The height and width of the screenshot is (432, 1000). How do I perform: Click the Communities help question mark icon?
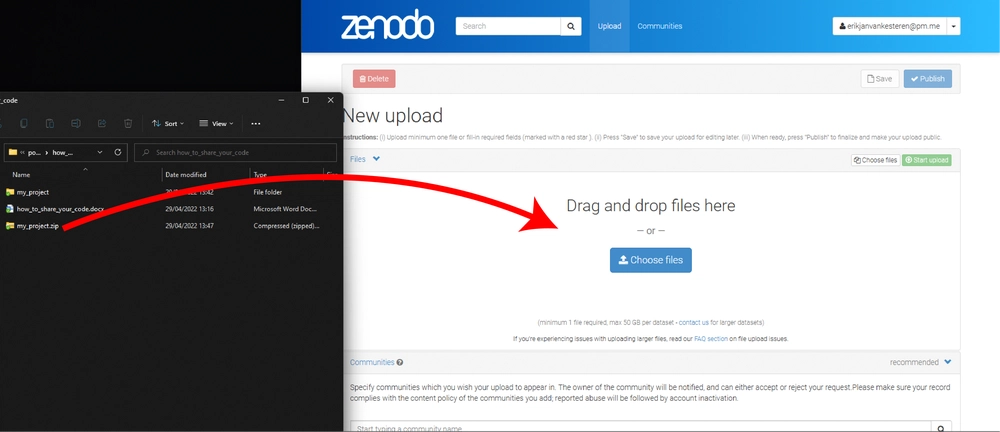tap(400, 362)
